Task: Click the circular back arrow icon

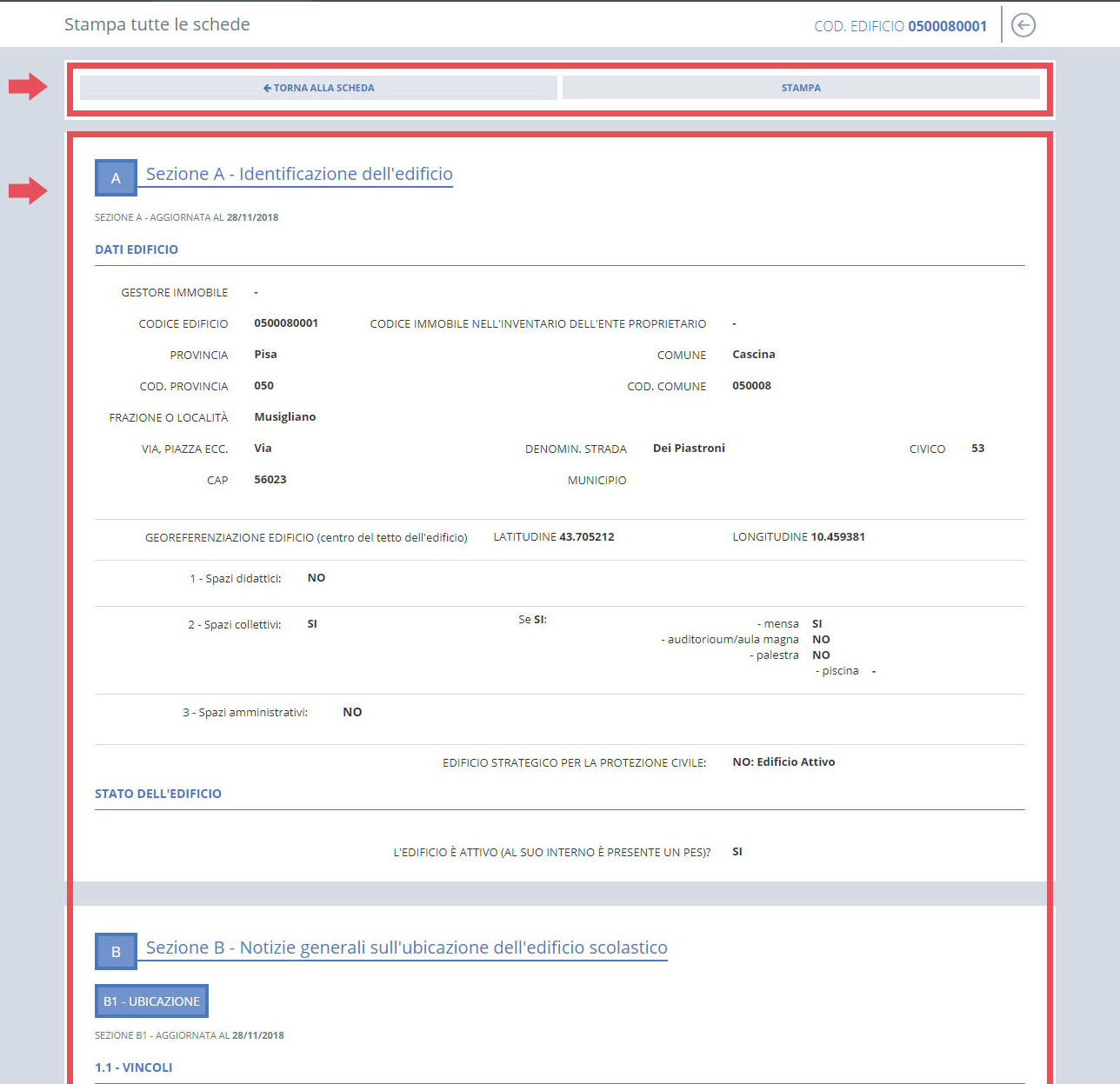Action: click(x=1023, y=25)
